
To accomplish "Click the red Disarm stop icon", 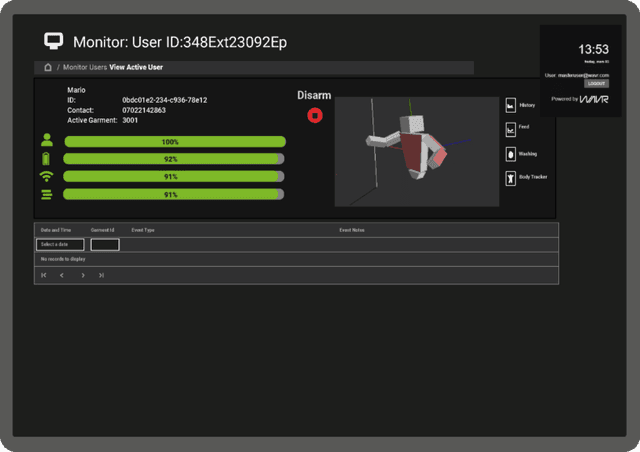I will click(x=315, y=116).
